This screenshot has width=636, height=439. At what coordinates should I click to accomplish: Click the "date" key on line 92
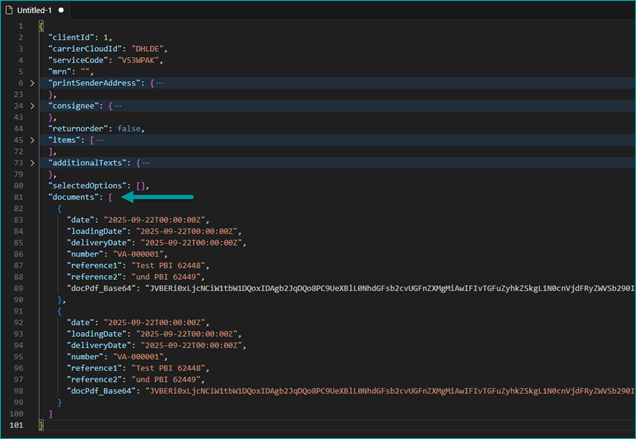[x=83, y=323]
